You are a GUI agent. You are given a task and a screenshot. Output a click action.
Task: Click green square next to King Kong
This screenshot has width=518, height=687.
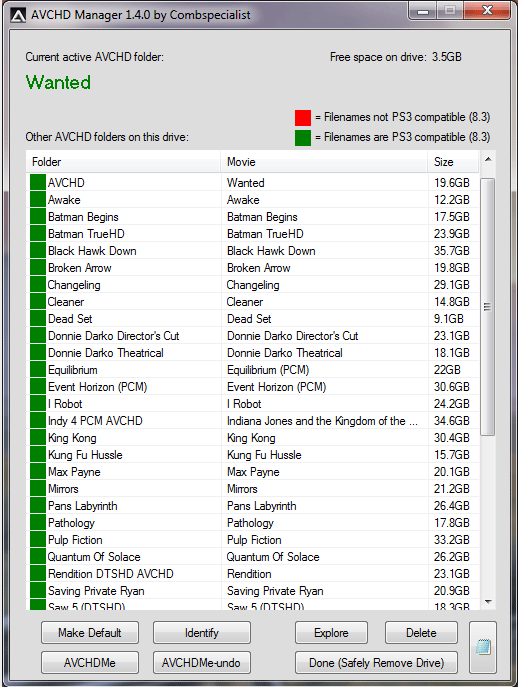click(x=38, y=438)
